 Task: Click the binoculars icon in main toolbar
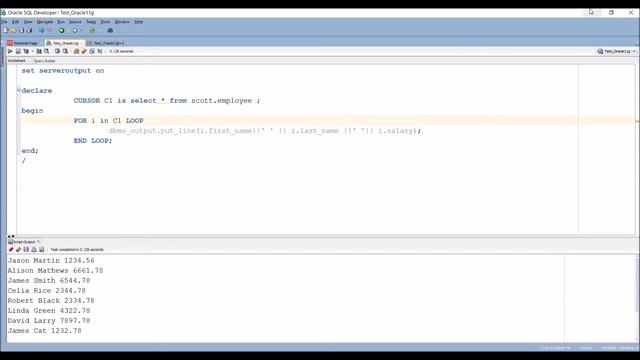click(110, 30)
